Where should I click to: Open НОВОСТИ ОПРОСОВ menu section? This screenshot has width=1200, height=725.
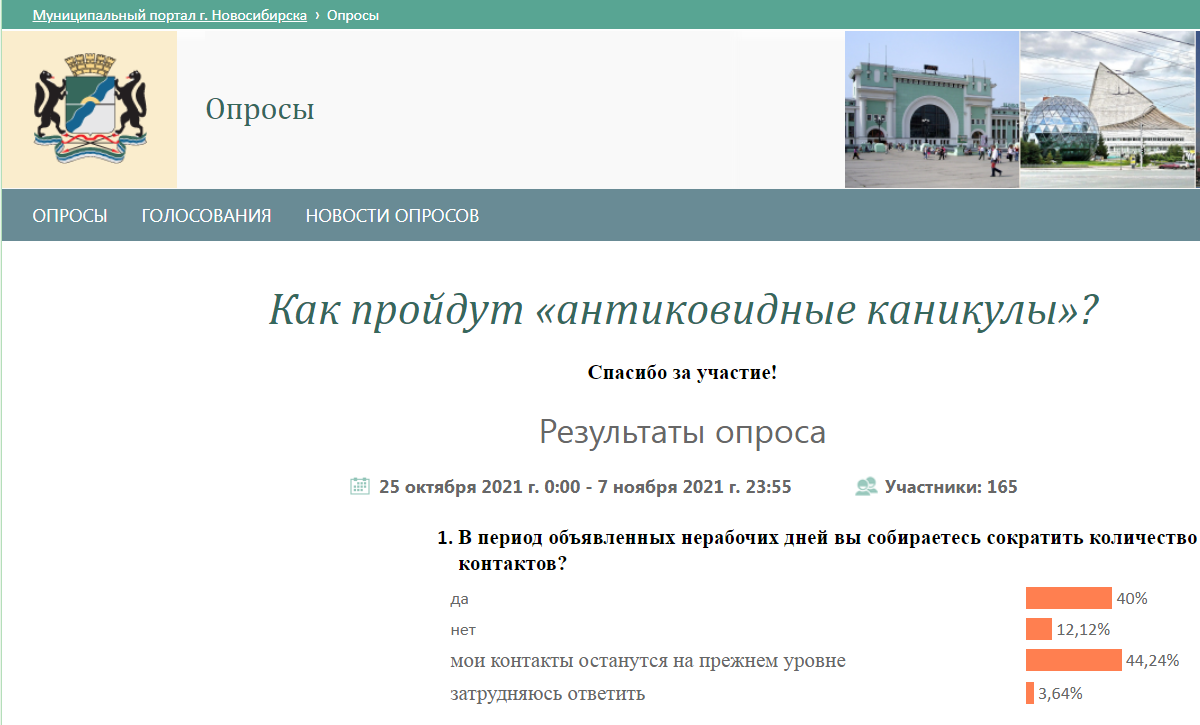tap(392, 215)
